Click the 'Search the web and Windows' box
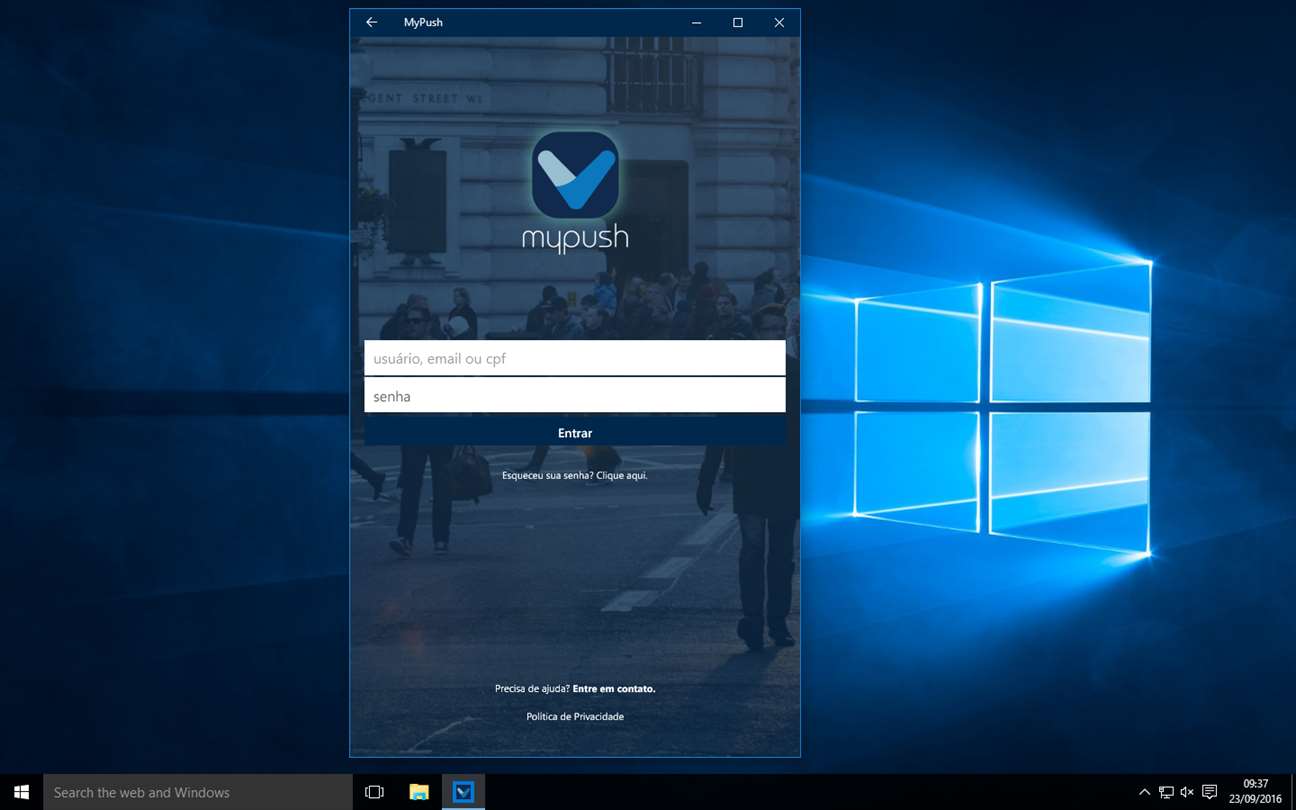This screenshot has width=1296, height=810. click(x=198, y=792)
